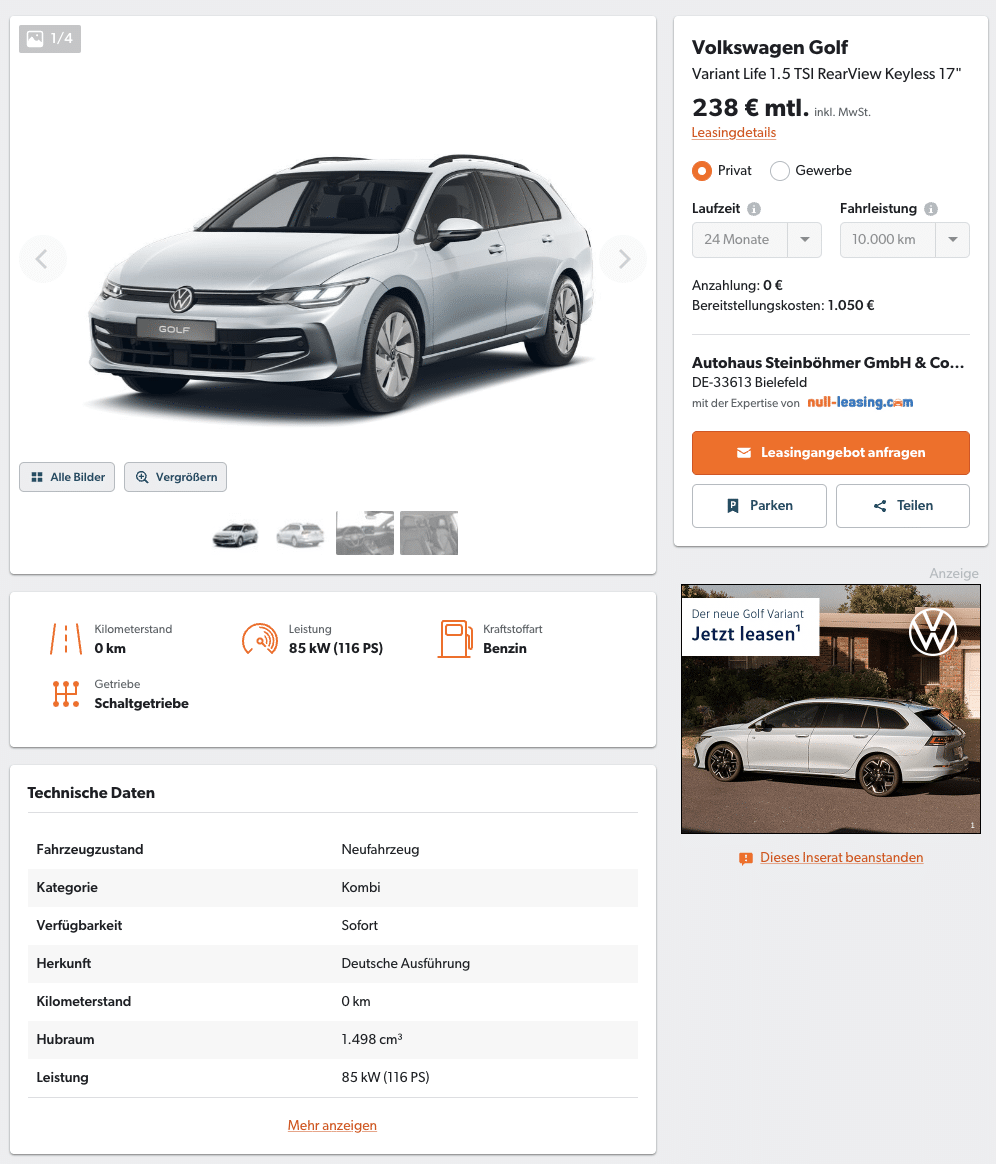The image size is (996, 1164).
Task: Open the Leasingdetails link
Action: point(733,133)
